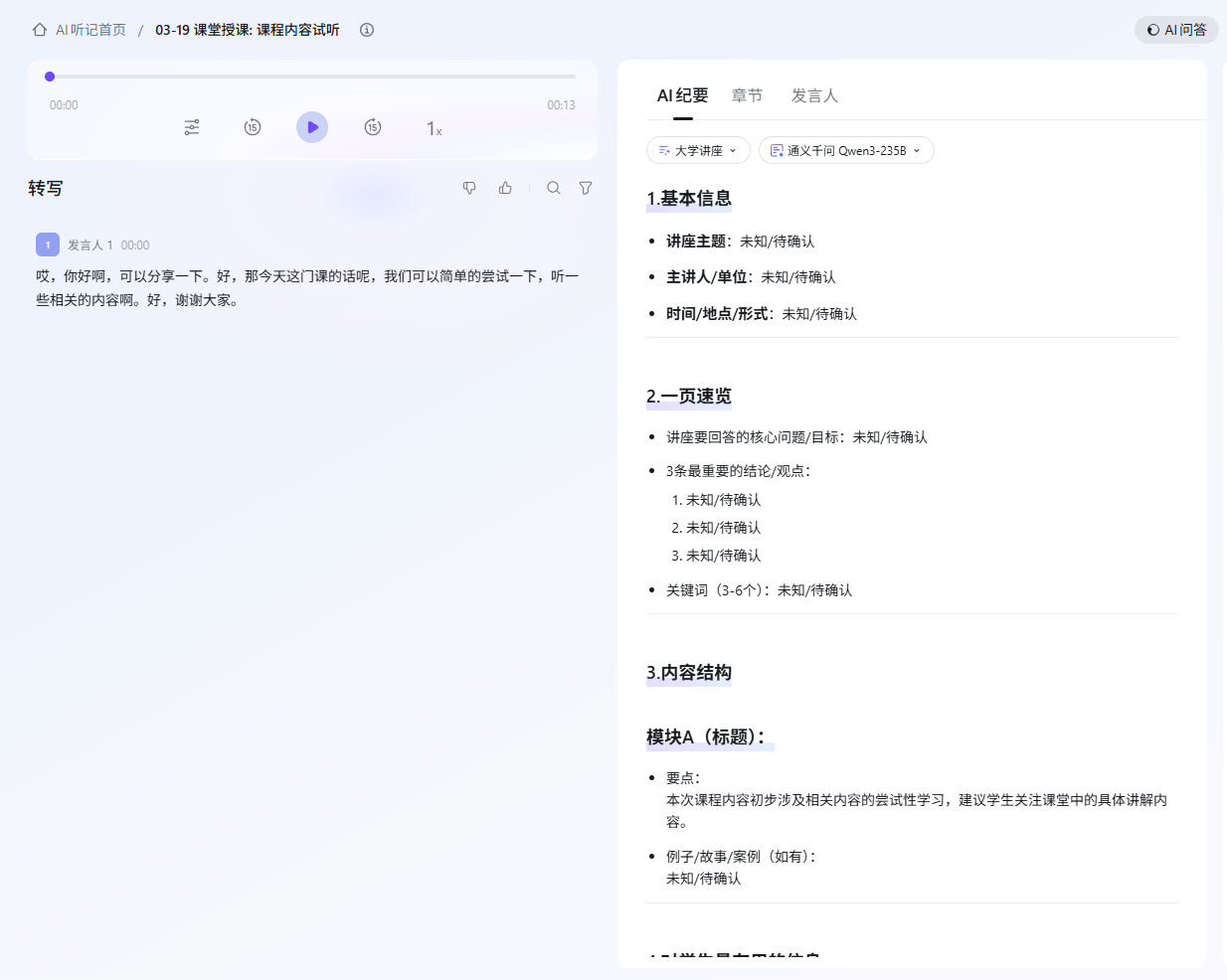1227x980 pixels.
Task: Click the transcribed paragraph text
Action: (x=307, y=288)
